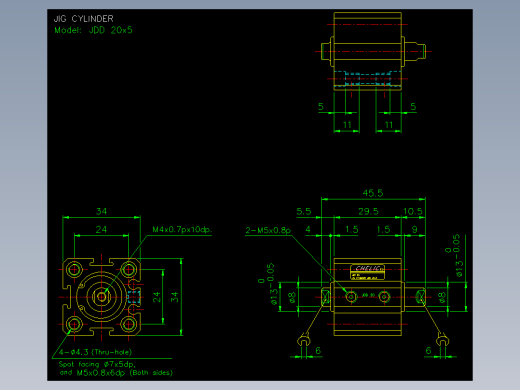The image size is (520, 390).
Task: Click the 45.5 overall length dimension
Action: point(373,193)
